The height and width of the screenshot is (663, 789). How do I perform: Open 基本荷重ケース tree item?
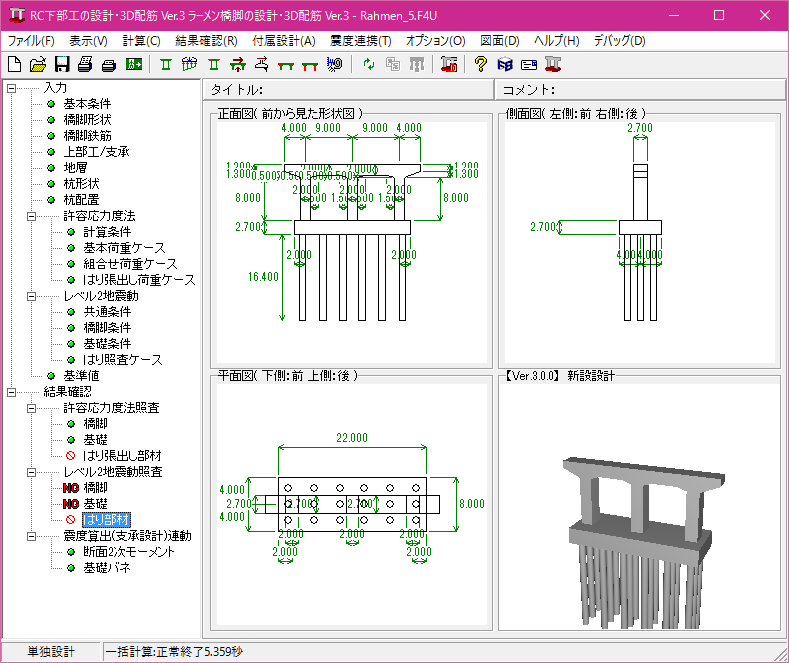(x=124, y=248)
